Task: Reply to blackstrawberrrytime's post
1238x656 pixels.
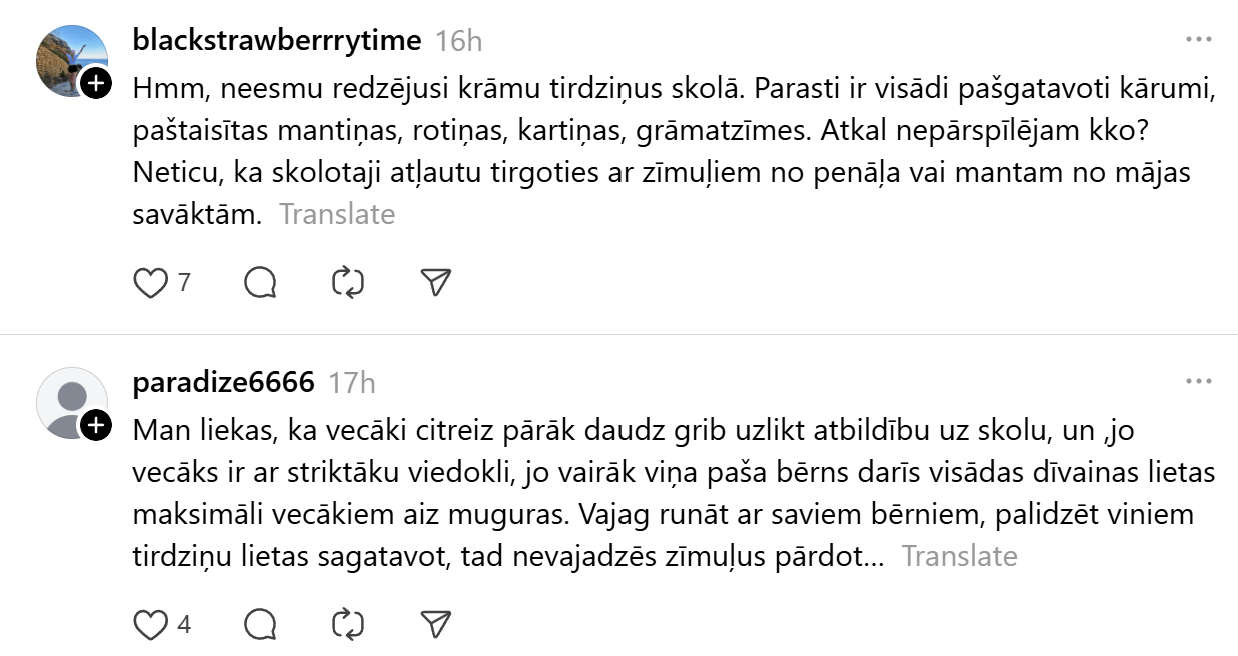Action: 260,284
